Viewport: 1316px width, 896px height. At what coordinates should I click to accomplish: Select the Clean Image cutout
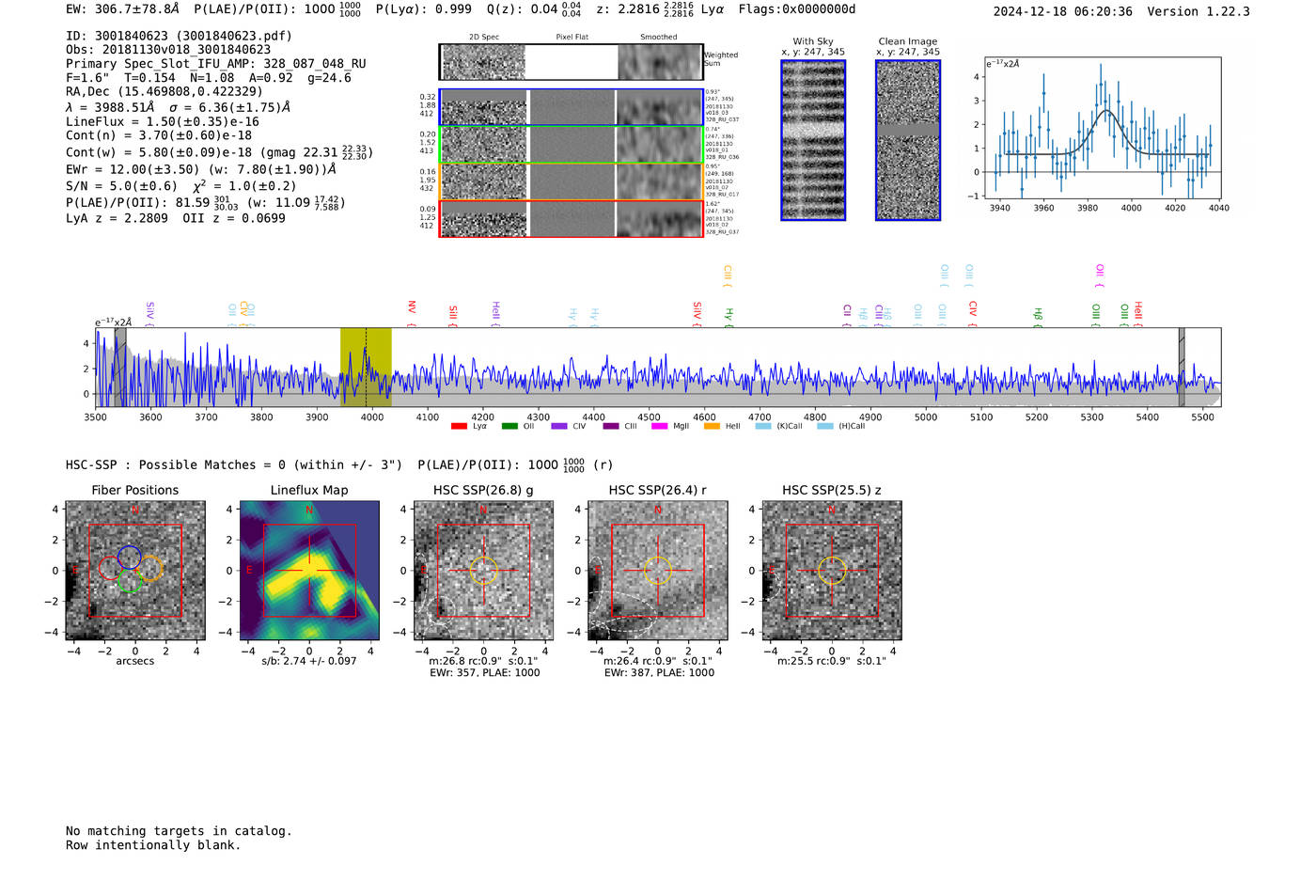908,140
